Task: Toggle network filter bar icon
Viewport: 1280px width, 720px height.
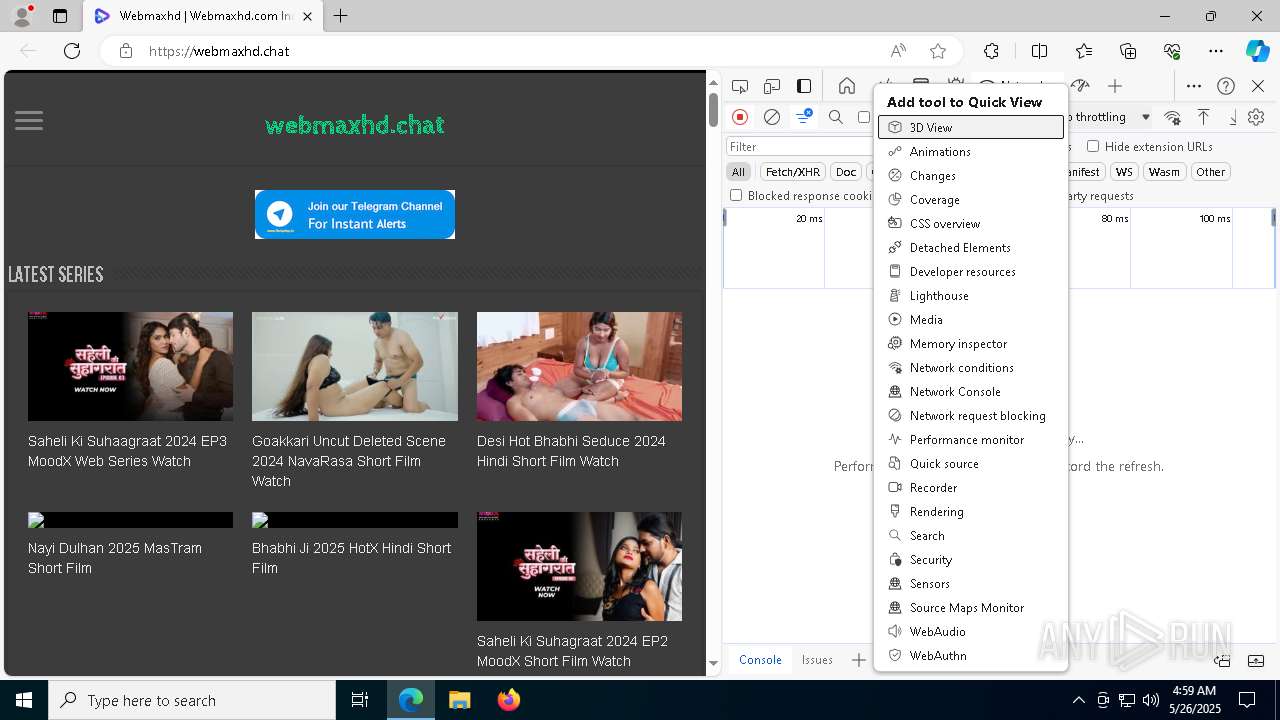Action: pos(803,117)
